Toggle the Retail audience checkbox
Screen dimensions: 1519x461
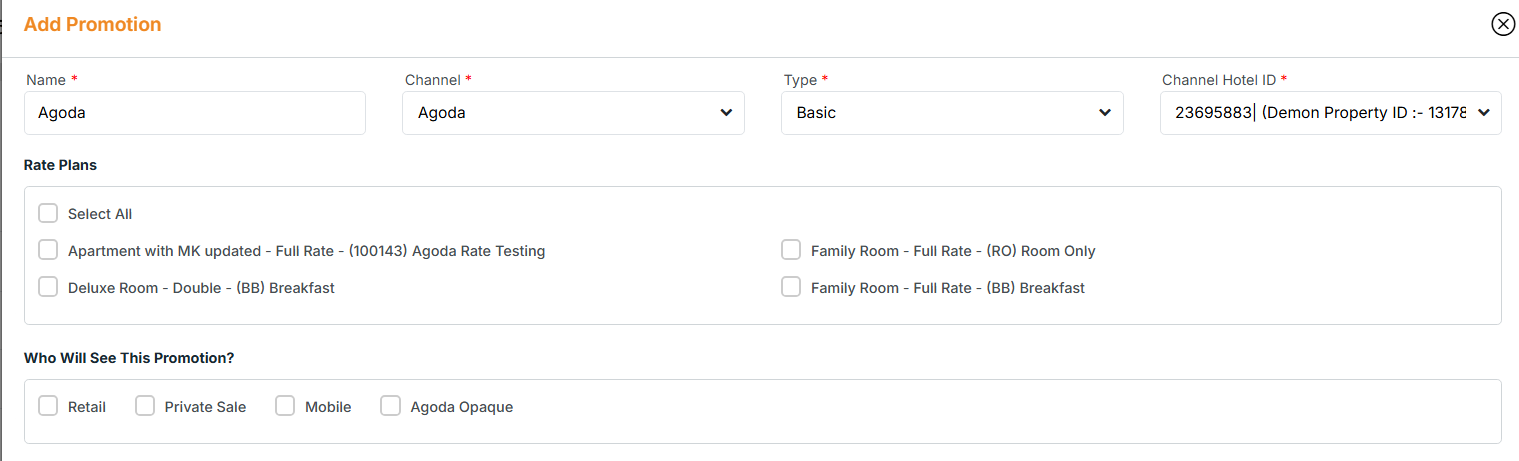click(x=48, y=406)
